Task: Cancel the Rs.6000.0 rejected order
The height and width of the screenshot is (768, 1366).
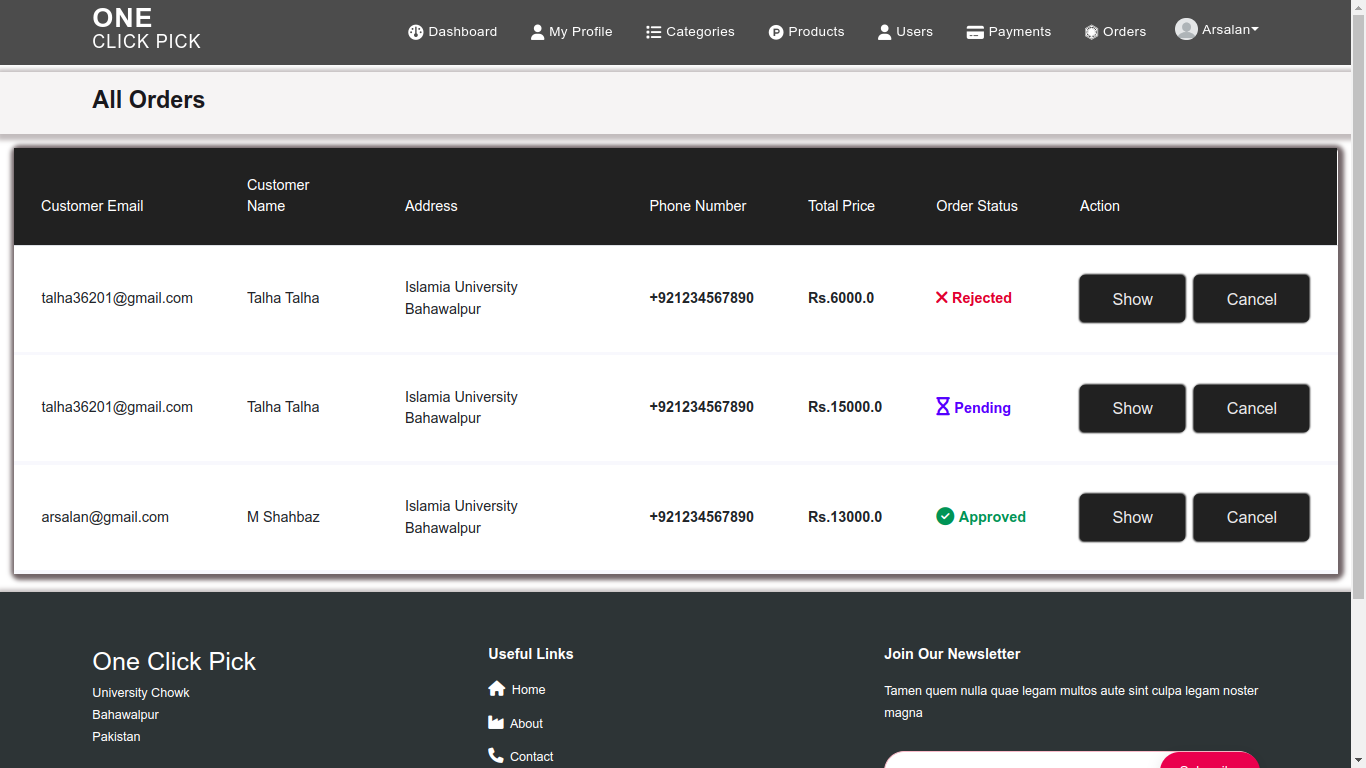Action: [x=1251, y=299]
